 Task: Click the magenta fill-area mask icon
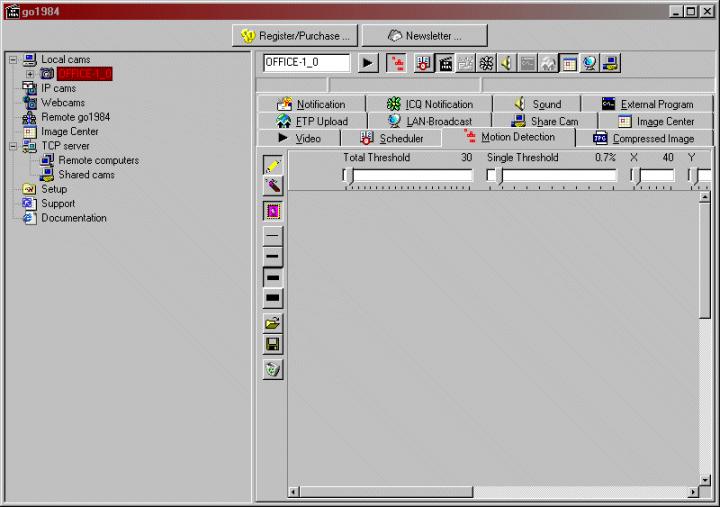click(273, 211)
